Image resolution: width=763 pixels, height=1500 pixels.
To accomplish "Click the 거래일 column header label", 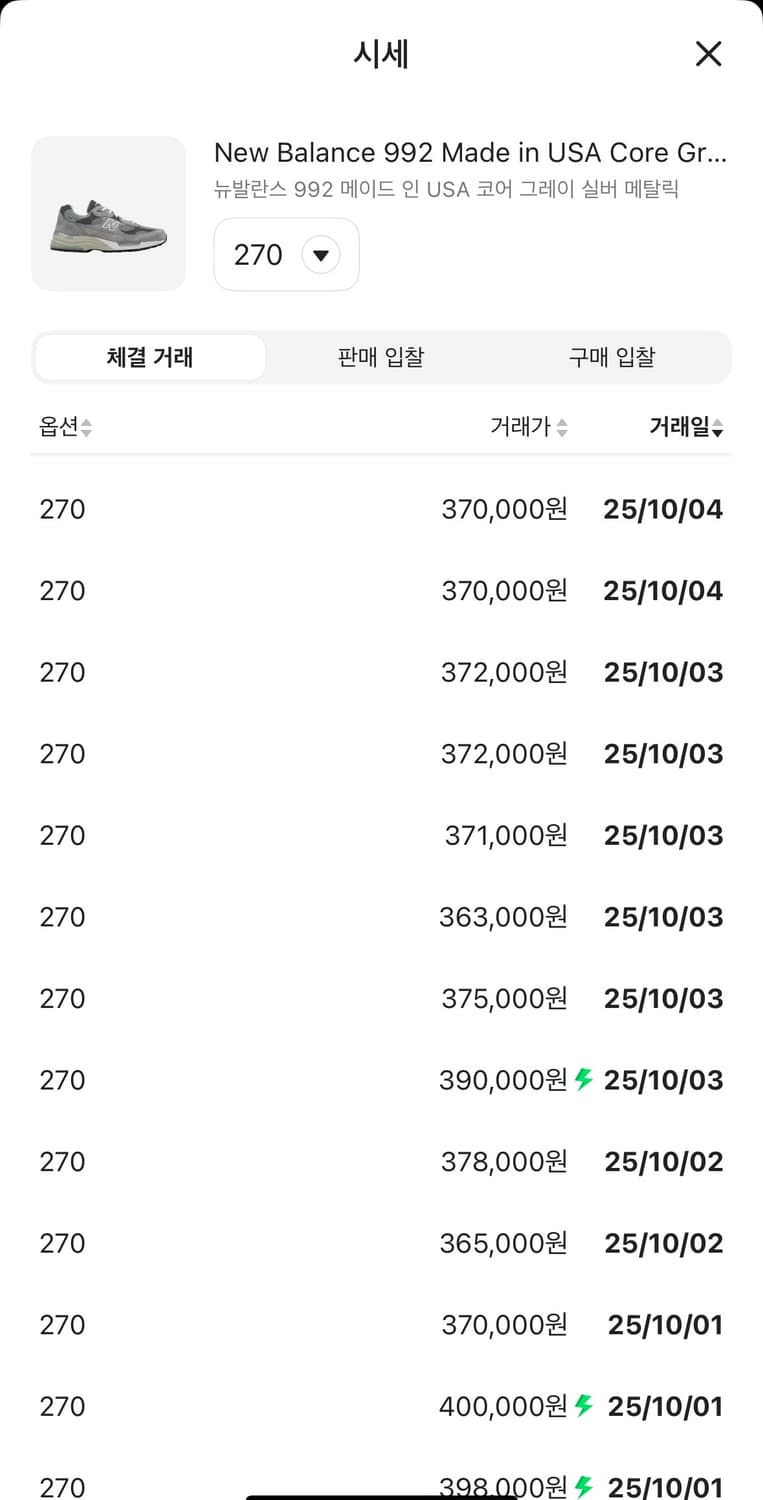I will [x=679, y=428].
